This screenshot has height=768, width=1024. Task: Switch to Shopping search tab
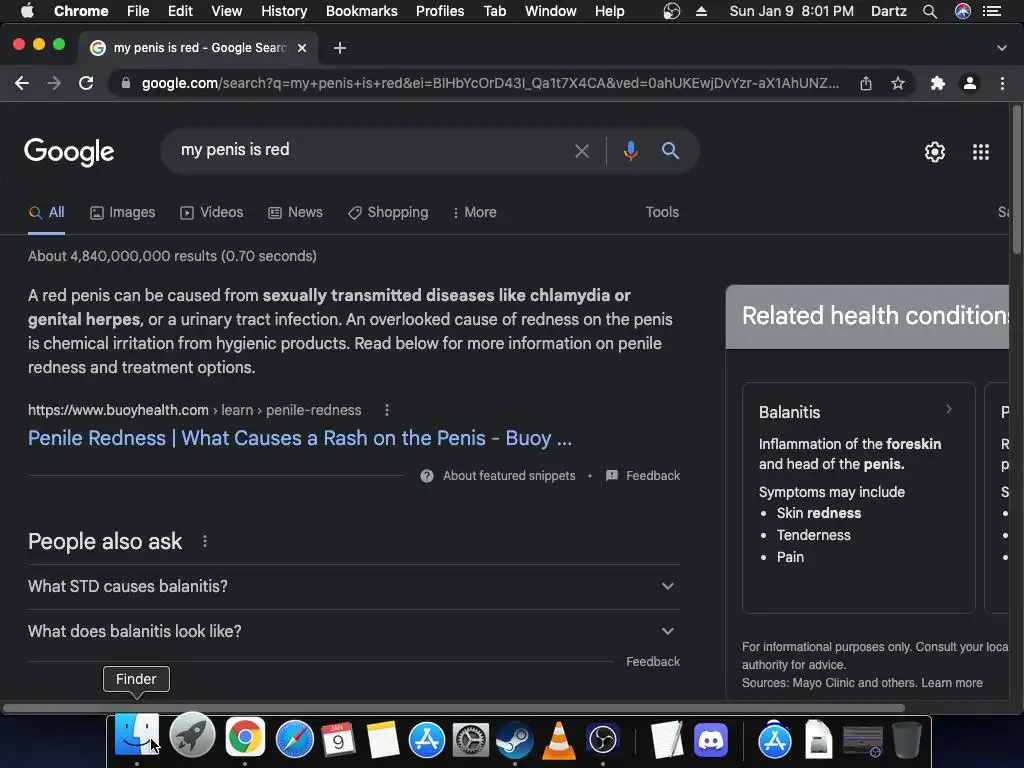[388, 212]
